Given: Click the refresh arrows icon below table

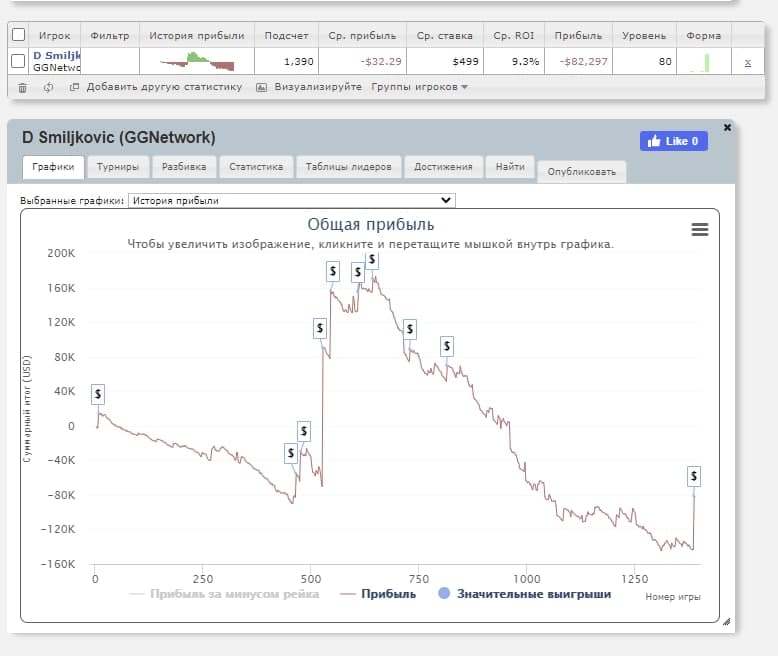Looking at the screenshot, I should tap(48, 87).
